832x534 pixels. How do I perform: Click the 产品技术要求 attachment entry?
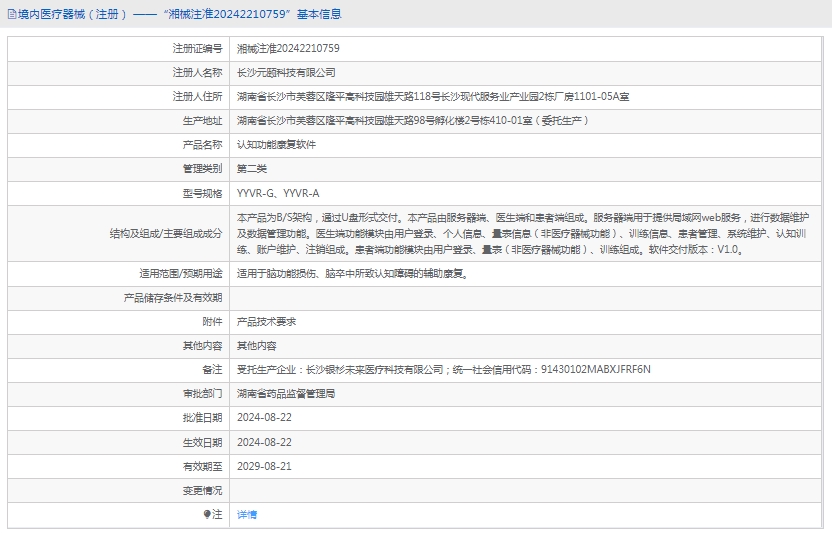tap(266, 321)
